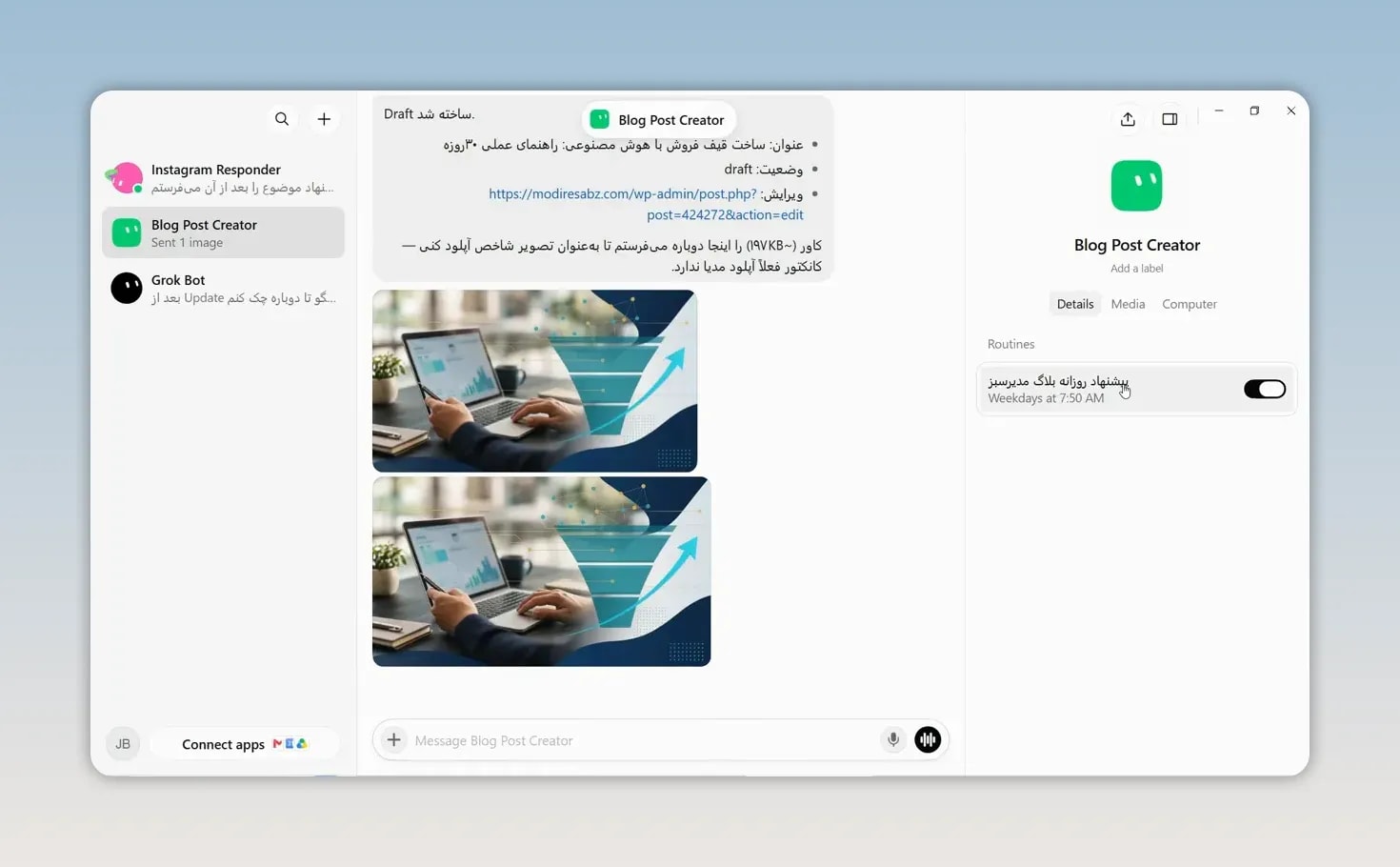
Task: Click the Connect apps button
Action: 245,744
